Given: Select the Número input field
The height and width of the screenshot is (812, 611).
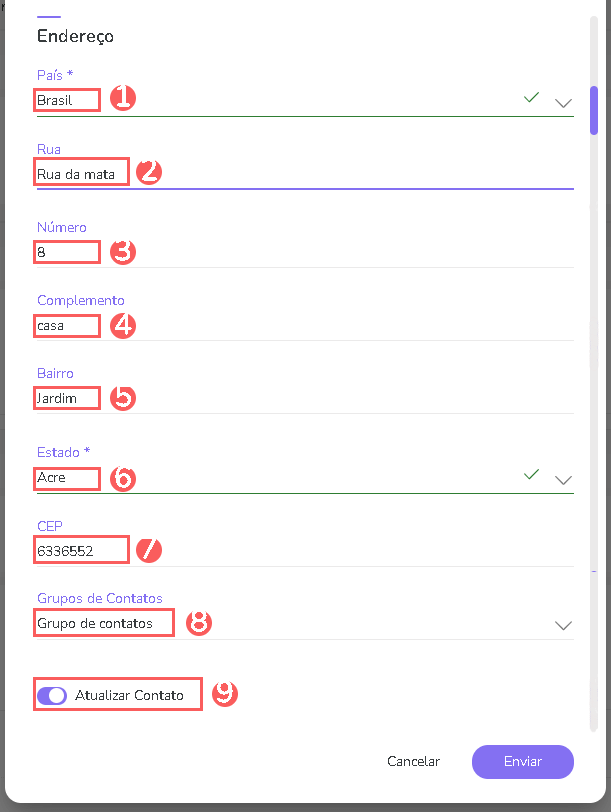Looking at the screenshot, I should (65, 252).
